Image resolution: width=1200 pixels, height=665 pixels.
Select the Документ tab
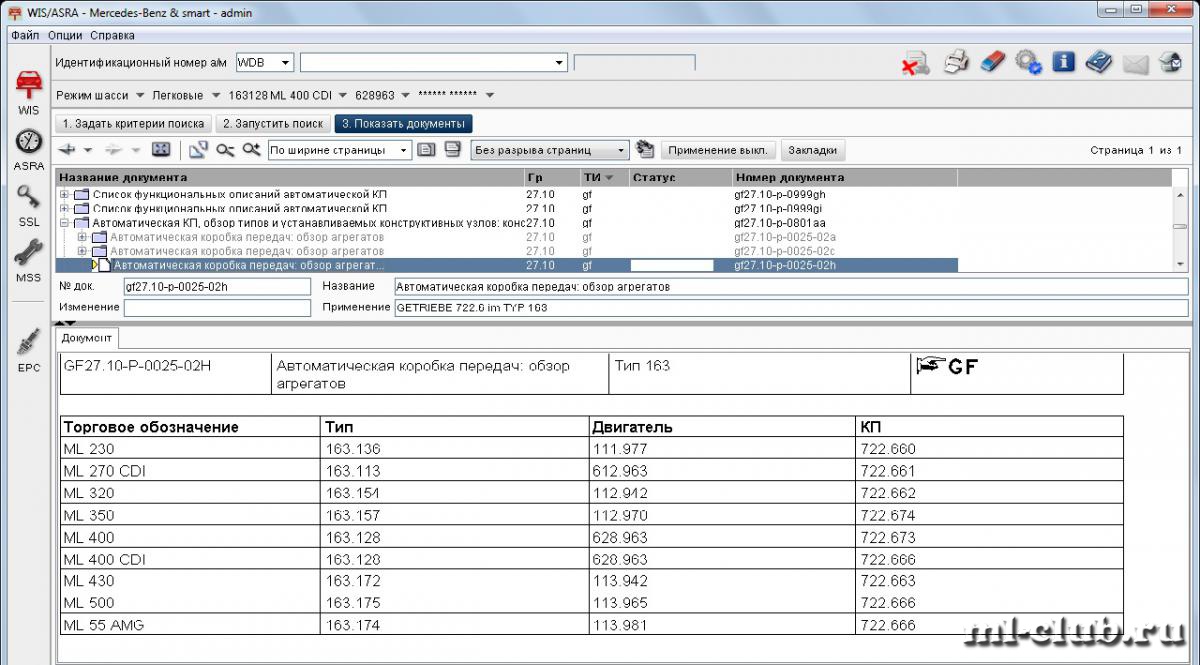coord(88,339)
